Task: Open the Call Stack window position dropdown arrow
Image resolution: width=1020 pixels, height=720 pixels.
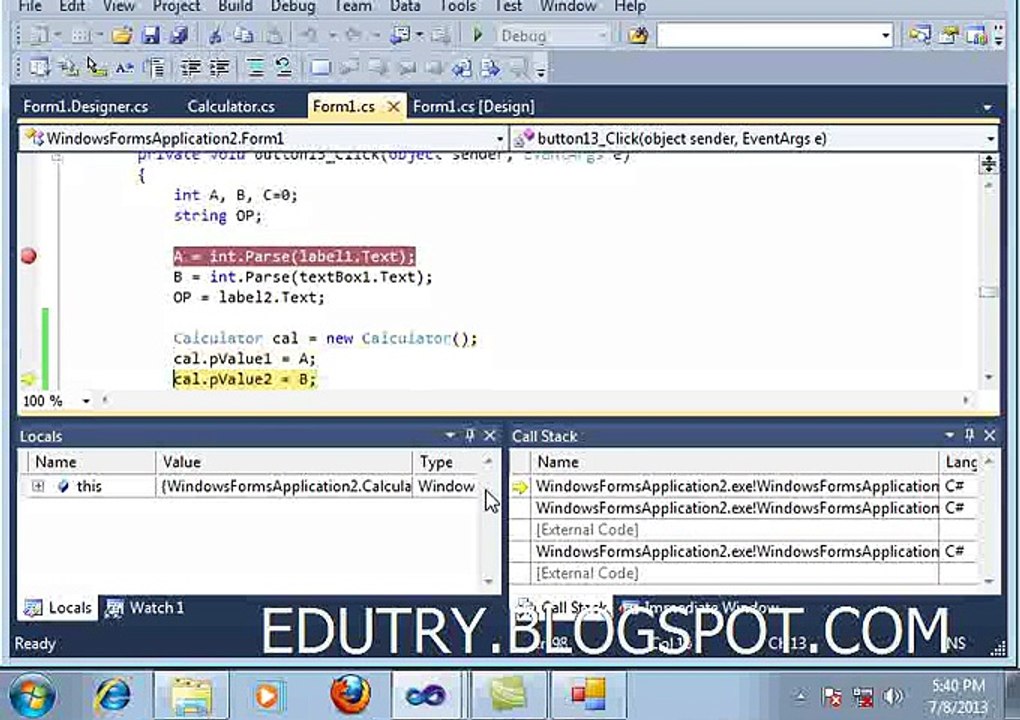Action: [x=949, y=435]
